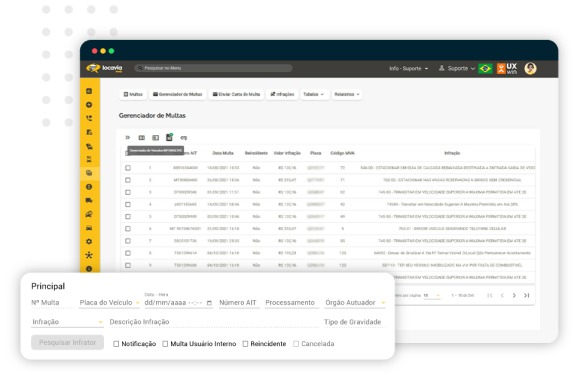Click the UX Win logo icon
The image size is (580, 375).
(x=507, y=68)
